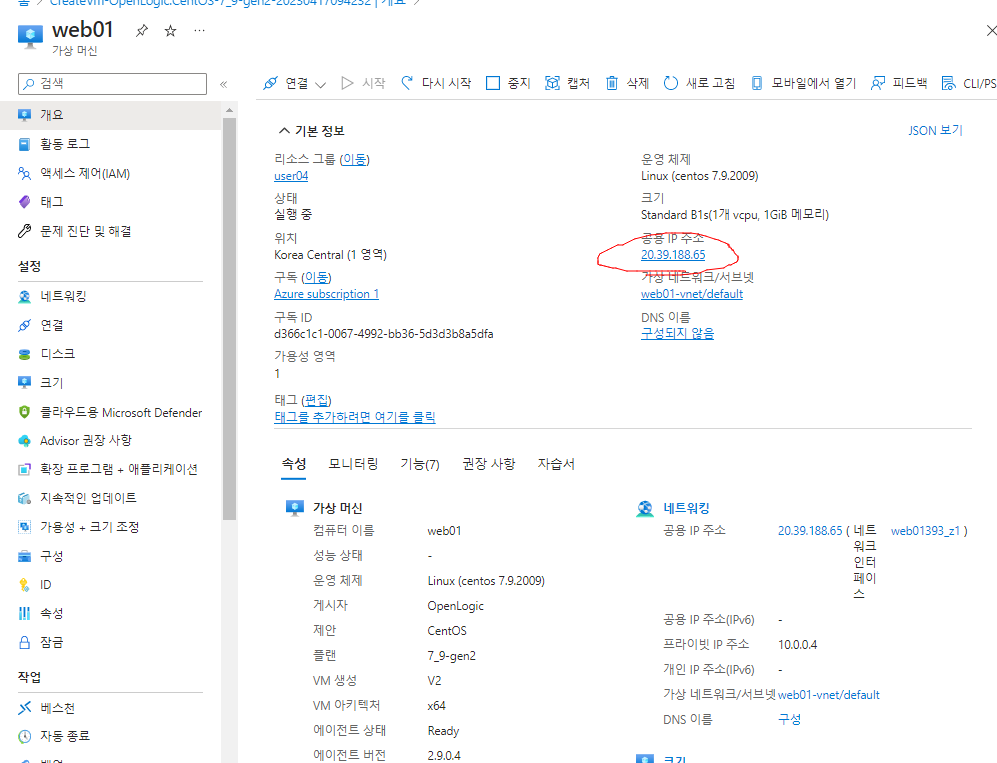Click the 시작 (Start) toolbar button
Image resolution: width=997 pixels, height=763 pixels.
pos(363,83)
